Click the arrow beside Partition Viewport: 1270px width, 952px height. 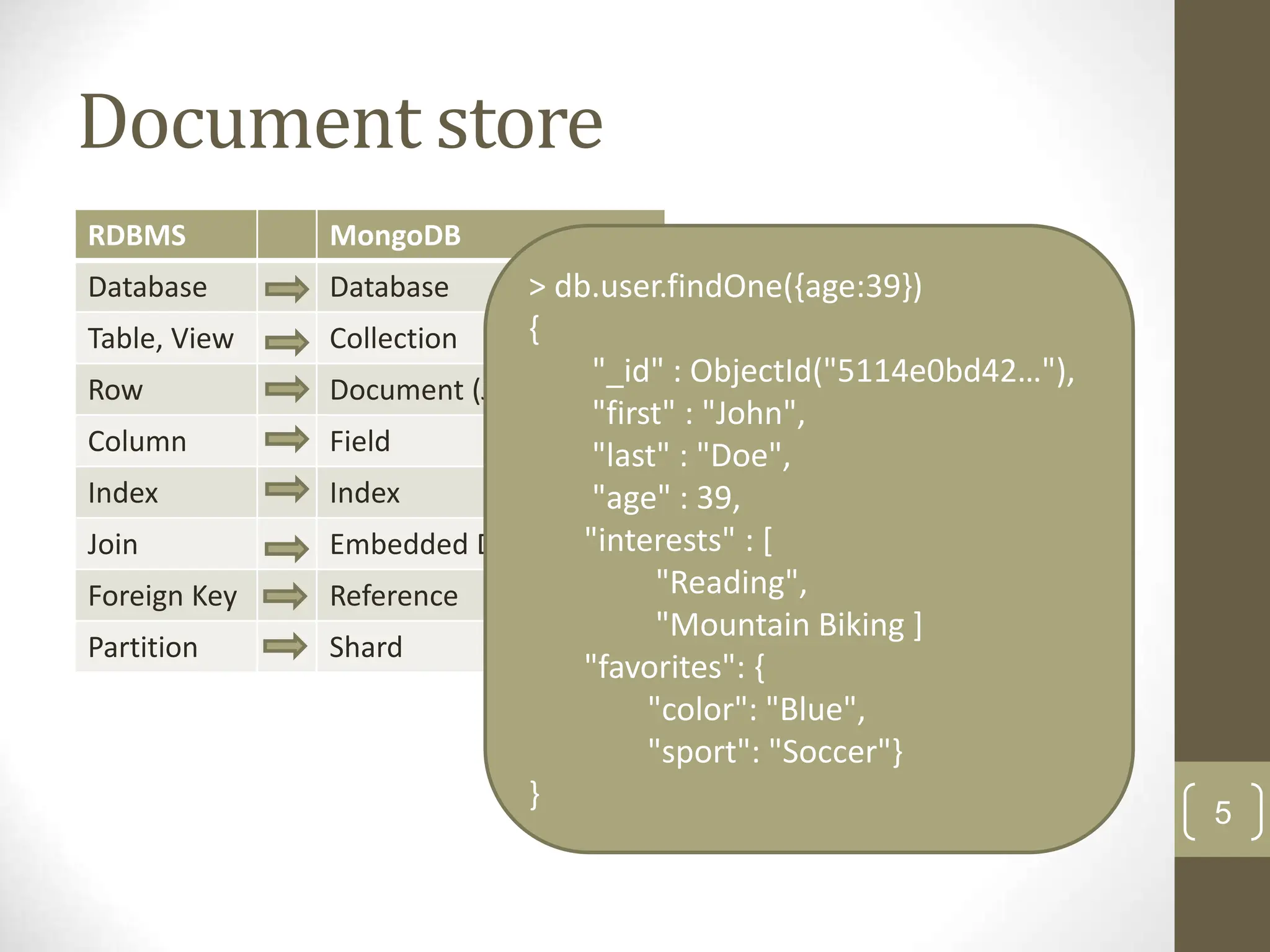click(x=285, y=646)
